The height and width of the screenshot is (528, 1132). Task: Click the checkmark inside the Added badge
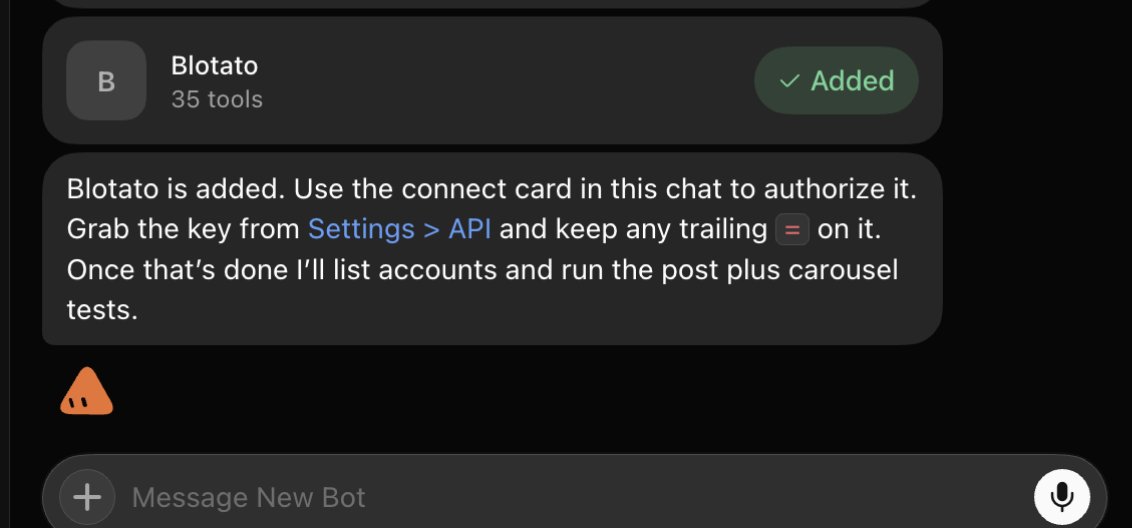pyautogui.click(x=790, y=81)
